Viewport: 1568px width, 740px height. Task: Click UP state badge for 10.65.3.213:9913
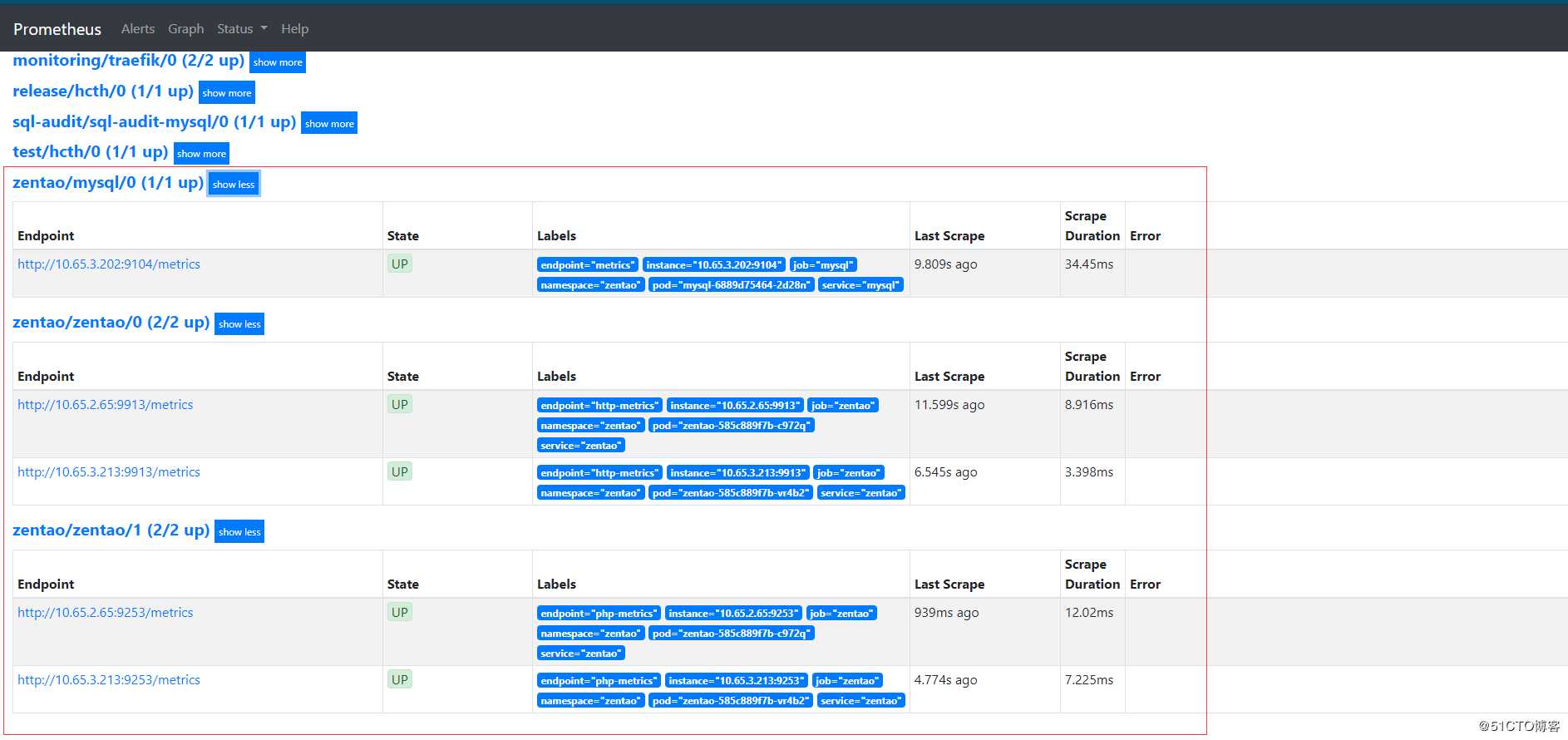400,472
